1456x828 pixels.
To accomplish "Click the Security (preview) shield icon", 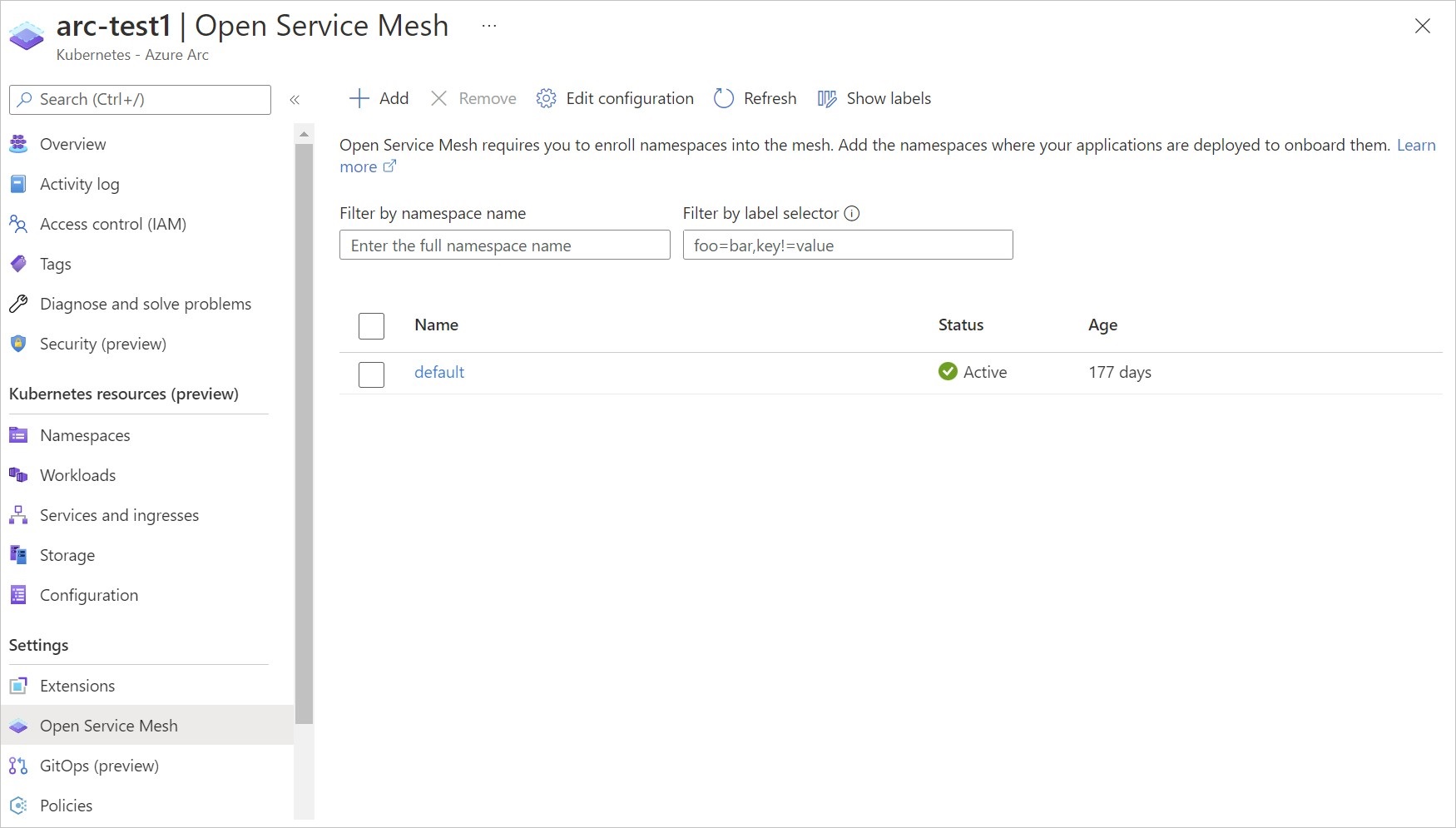I will 18,344.
